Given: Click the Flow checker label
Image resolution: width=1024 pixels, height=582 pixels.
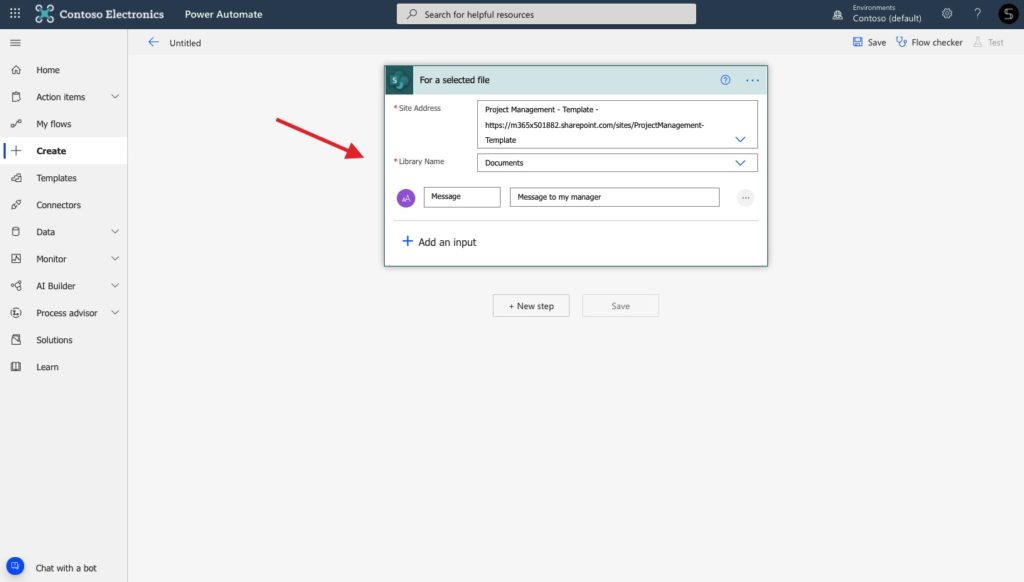Looking at the screenshot, I should pos(936,42).
